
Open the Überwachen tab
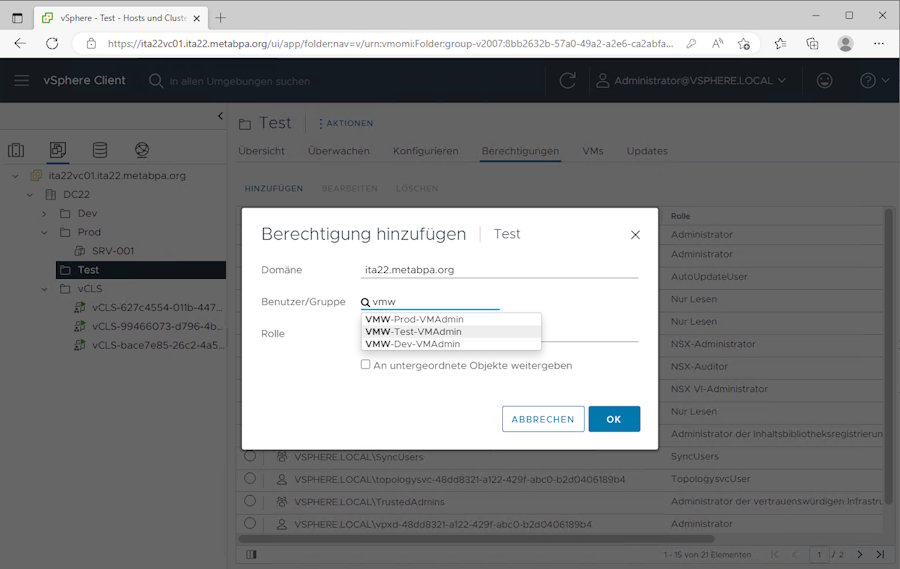339,151
